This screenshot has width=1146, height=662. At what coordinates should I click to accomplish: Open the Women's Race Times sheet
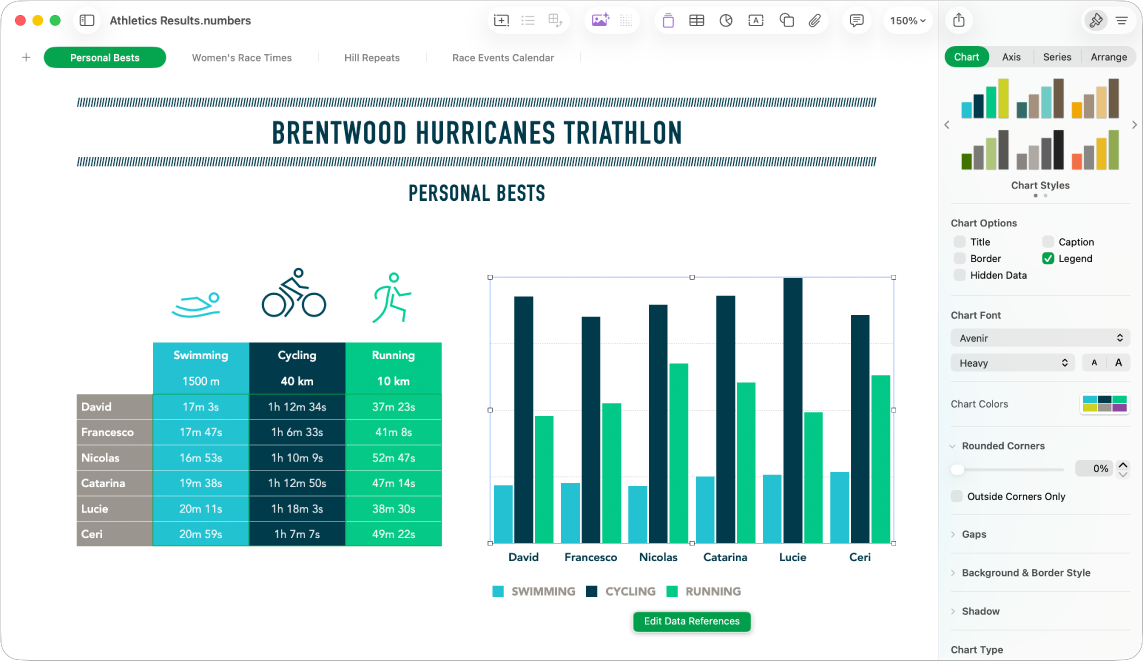241,57
